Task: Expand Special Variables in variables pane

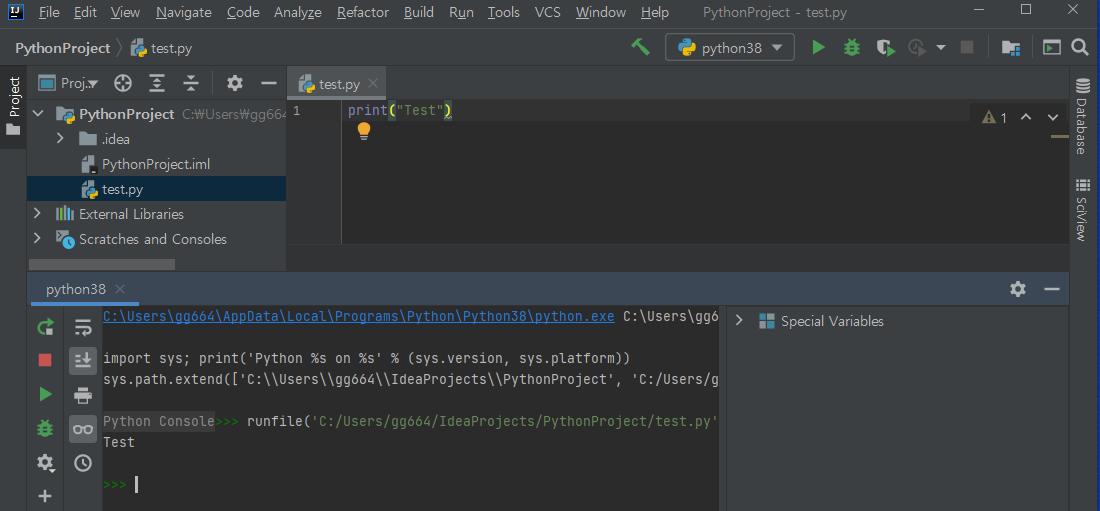Action: click(739, 321)
